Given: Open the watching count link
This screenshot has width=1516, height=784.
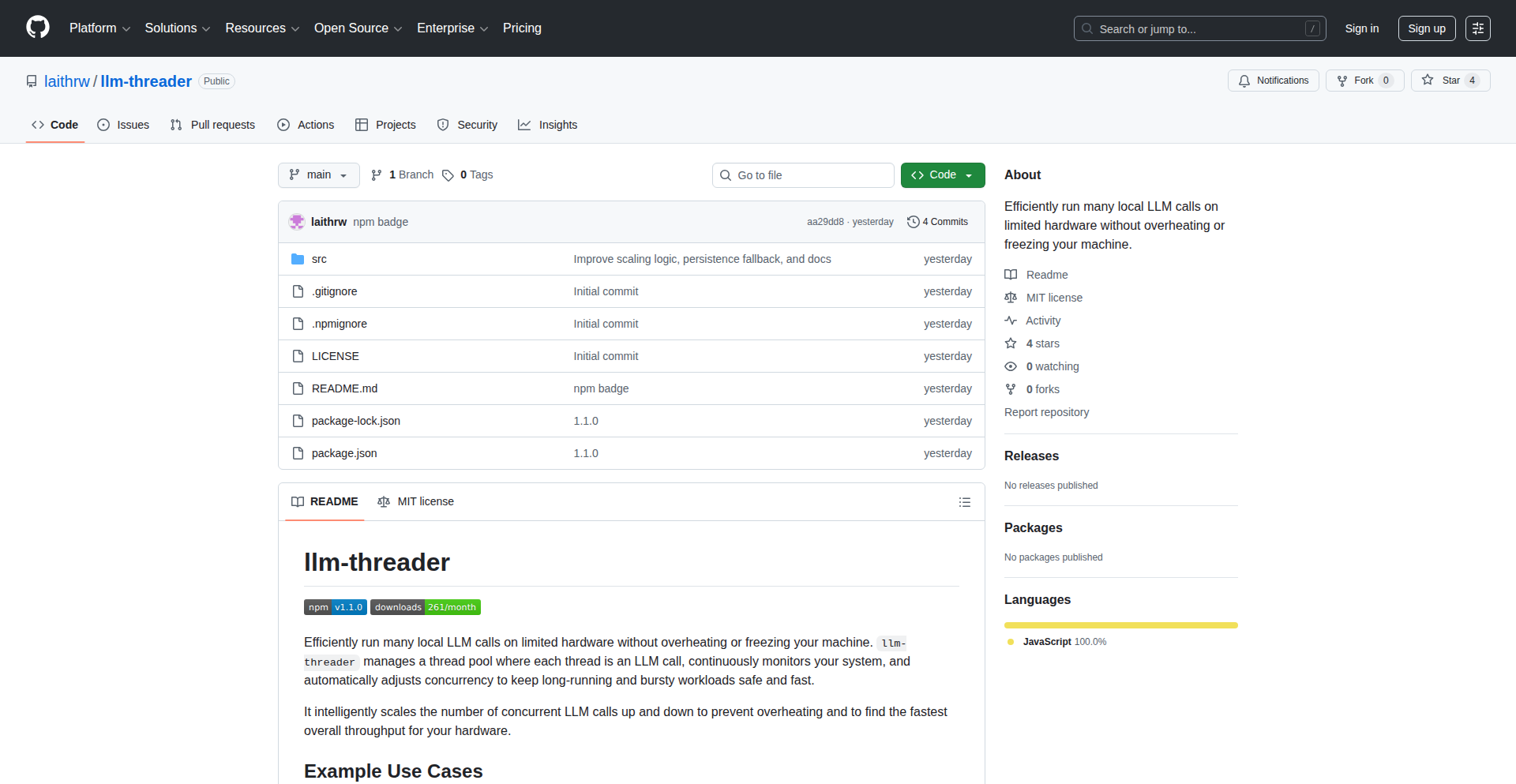Looking at the screenshot, I should pyautogui.click(x=1052, y=366).
